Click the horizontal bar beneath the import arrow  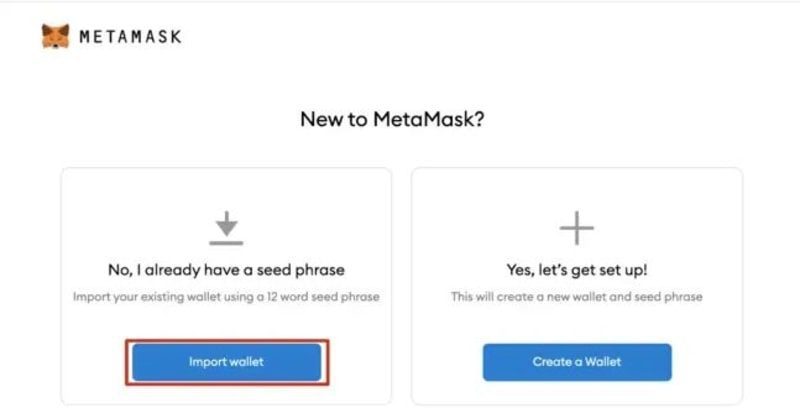tap(227, 243)
